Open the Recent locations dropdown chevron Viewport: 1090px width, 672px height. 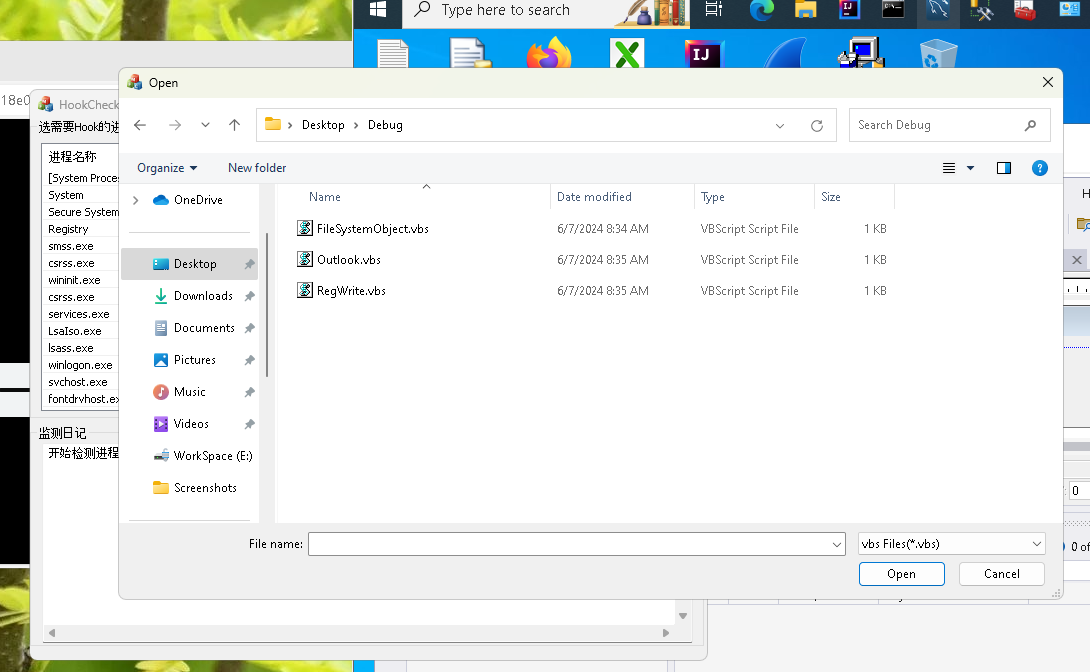click(205, 125)
